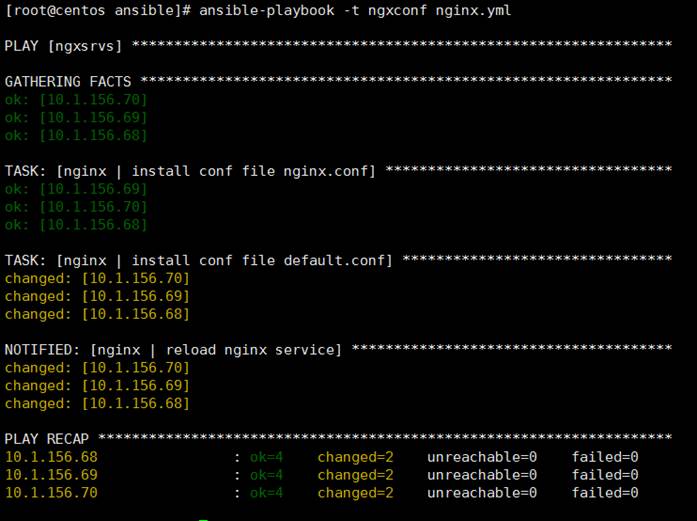Click 'changed: [10.1.156.68]' under default.conf task
The width and height of the screenshot is (697, 521).
coord(97,314)
